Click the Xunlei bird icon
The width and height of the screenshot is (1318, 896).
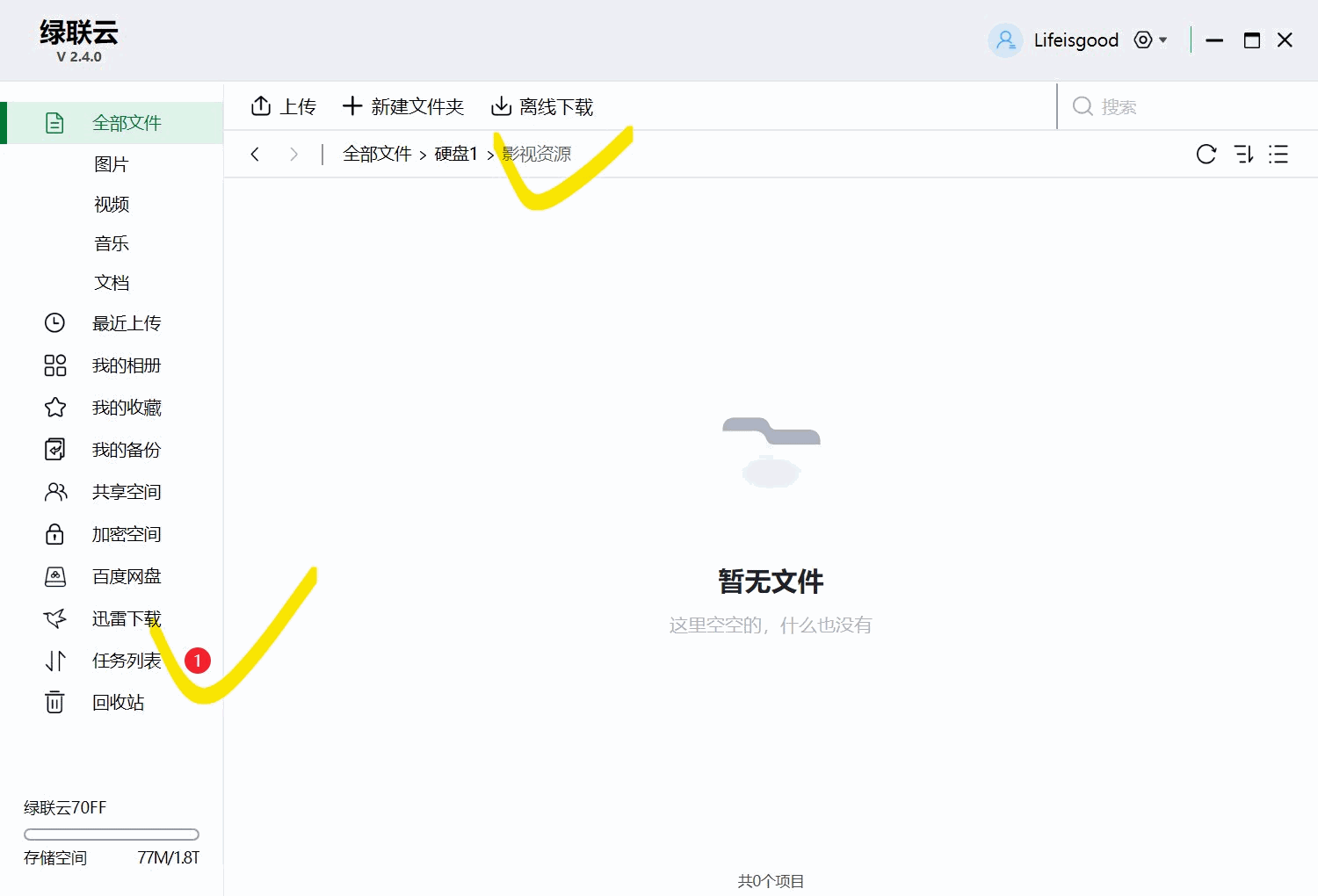(54, 618)
